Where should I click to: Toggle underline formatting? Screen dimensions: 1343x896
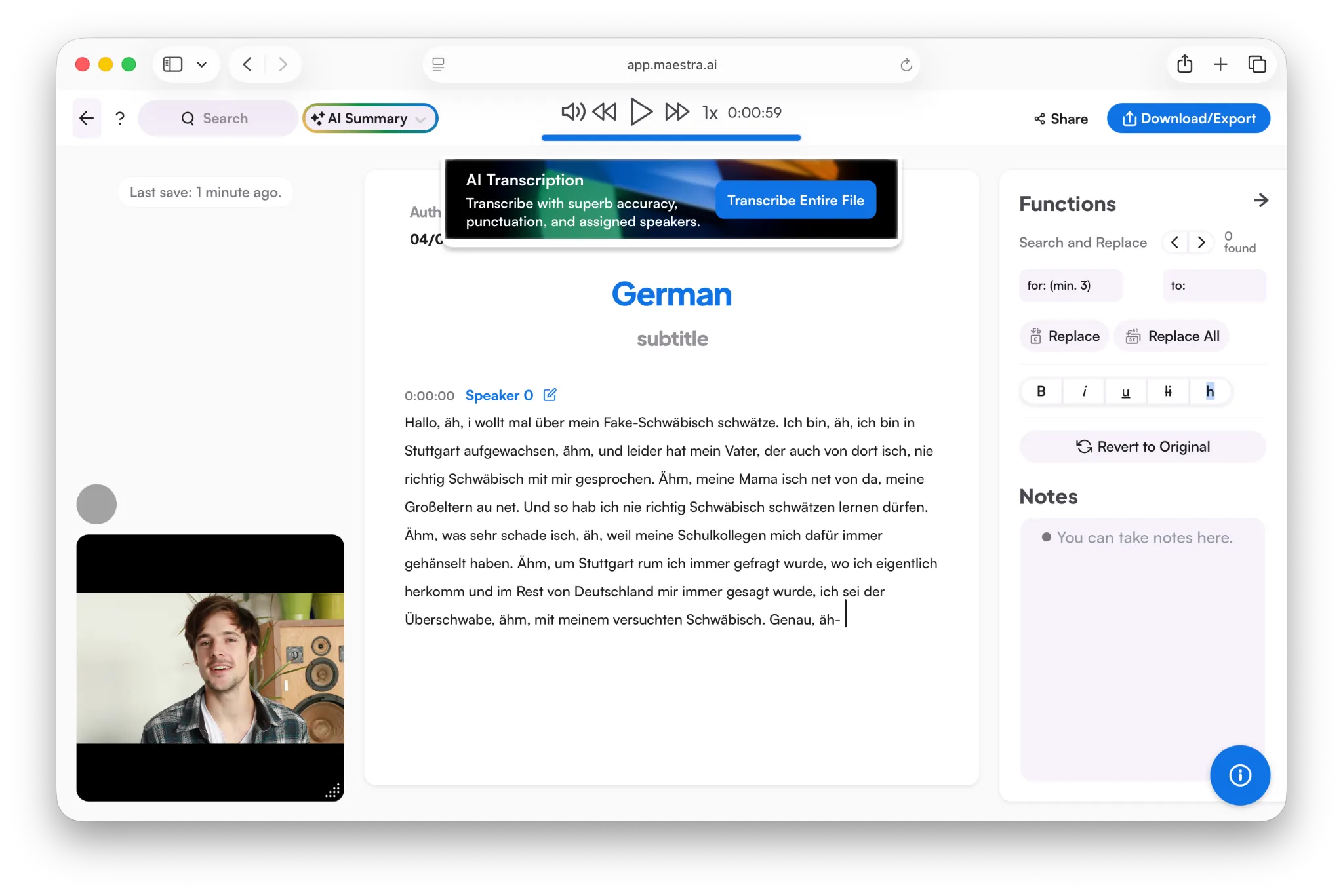tap(1125, 391)
